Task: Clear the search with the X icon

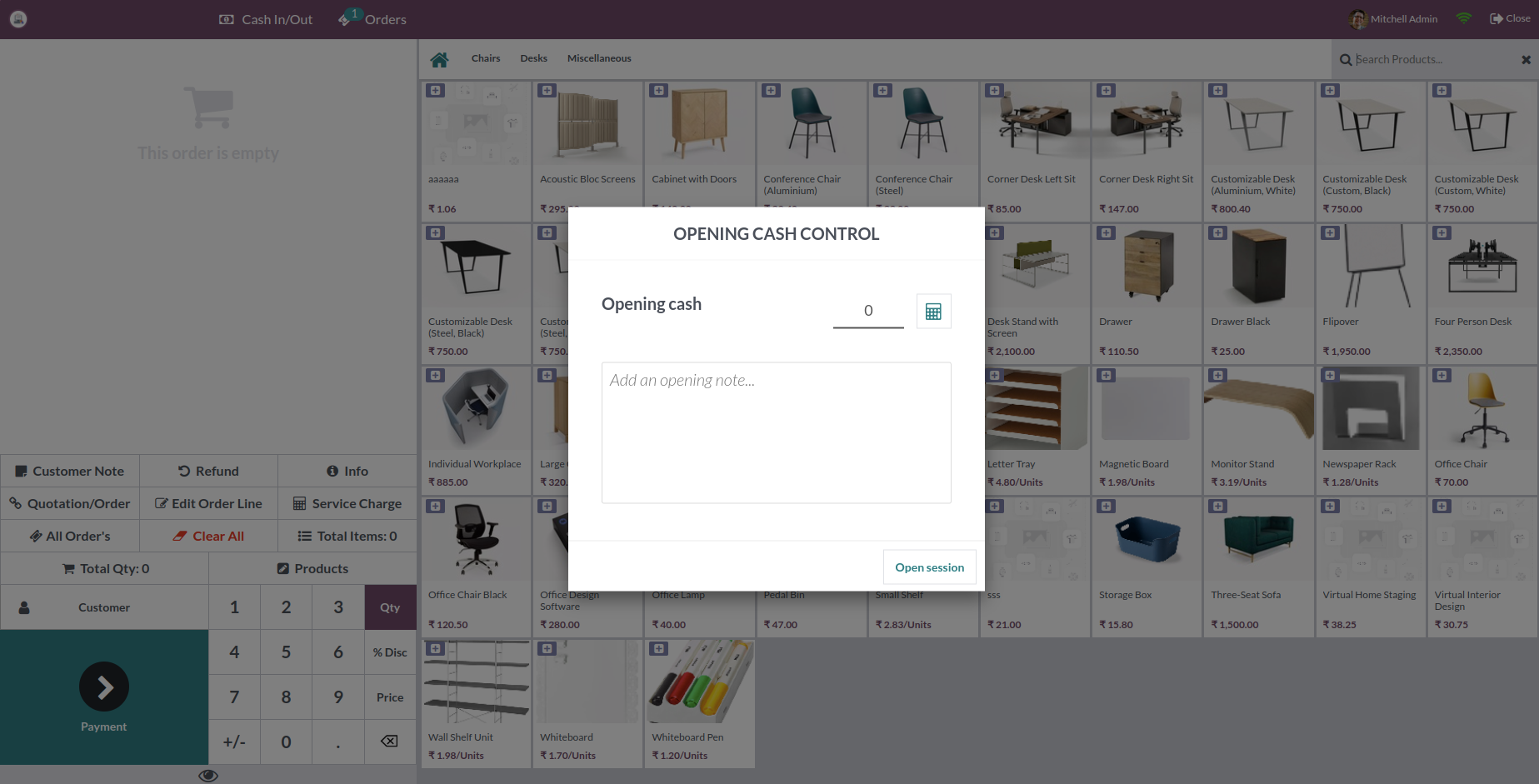Action: click(1526, 59)
